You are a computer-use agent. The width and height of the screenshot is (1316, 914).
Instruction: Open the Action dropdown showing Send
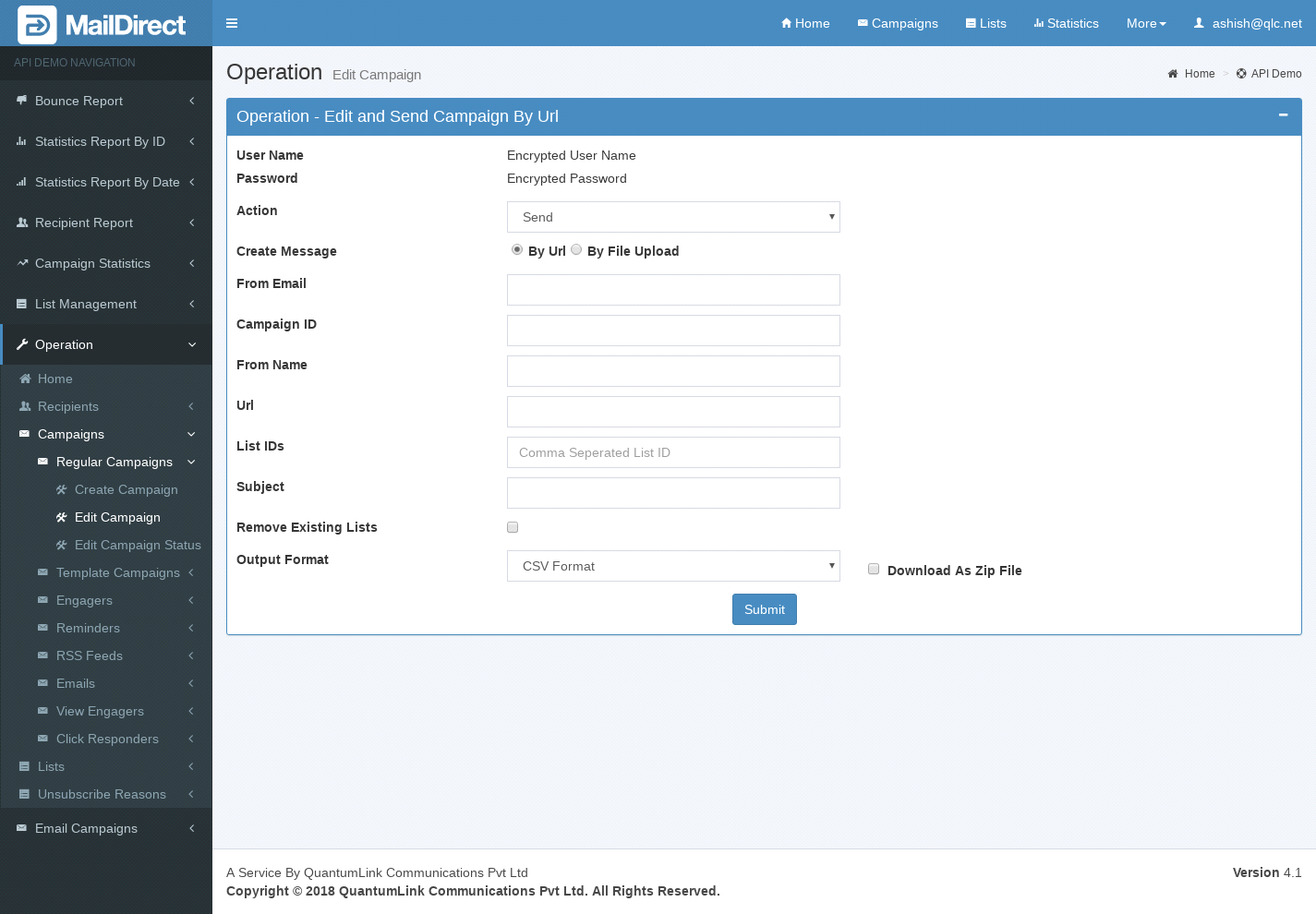(x=673, y=217)
